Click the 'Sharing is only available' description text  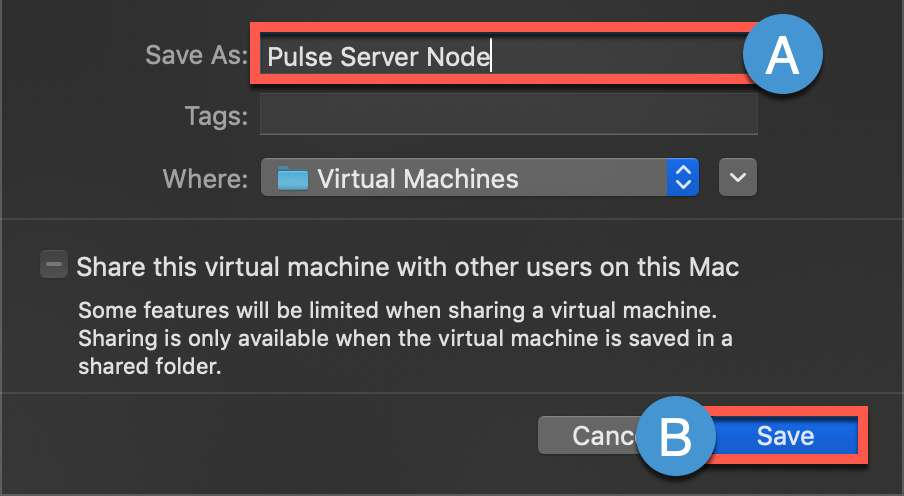point(404,338)
